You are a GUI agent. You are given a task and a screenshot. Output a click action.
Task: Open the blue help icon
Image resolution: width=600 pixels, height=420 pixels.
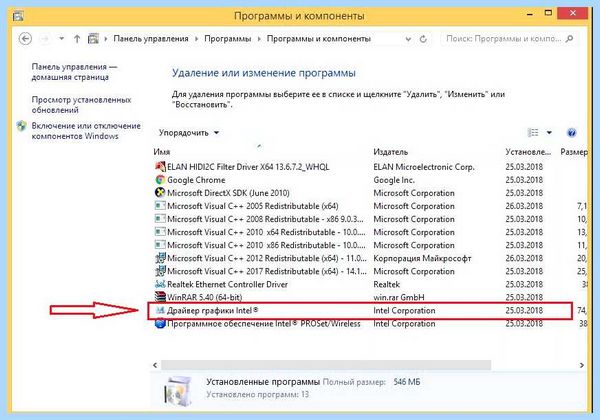point(571,133)
